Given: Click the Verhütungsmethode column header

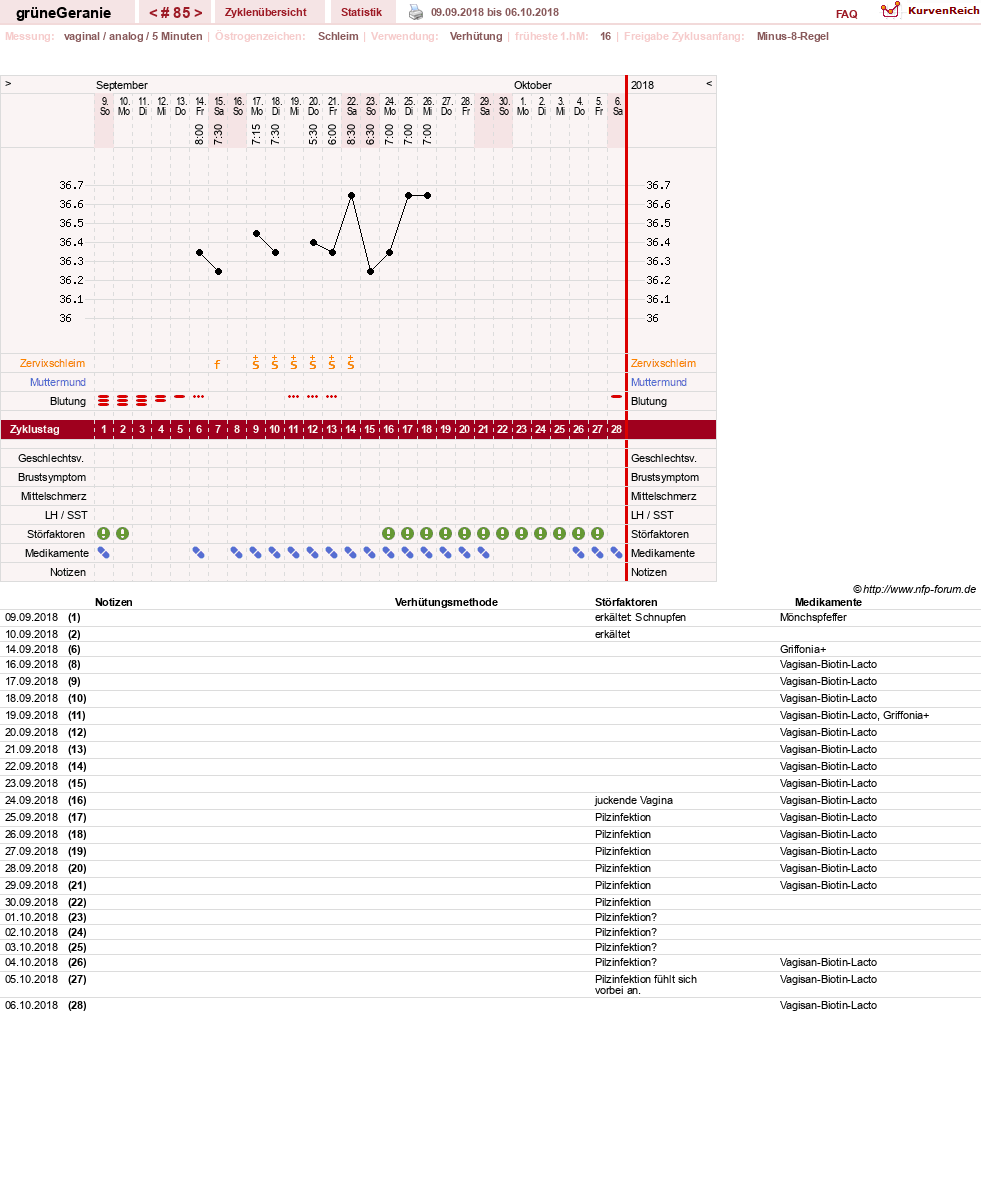Looking at the screenshot, I should tap(446, 602).
